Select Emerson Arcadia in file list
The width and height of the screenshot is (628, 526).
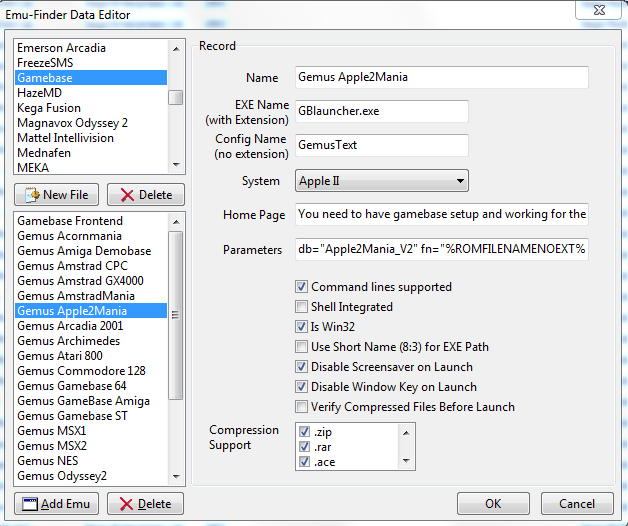tap(91, 48)
